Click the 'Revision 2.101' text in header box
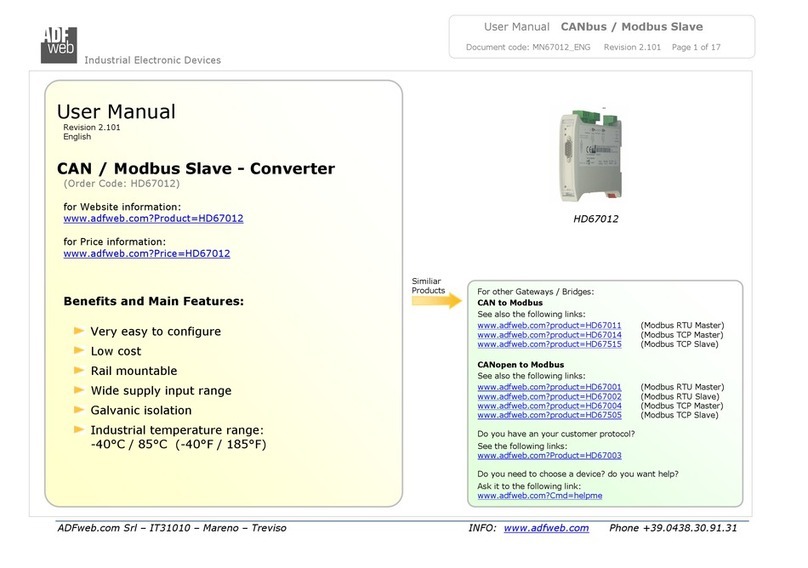808x568 pixels. 632,47
